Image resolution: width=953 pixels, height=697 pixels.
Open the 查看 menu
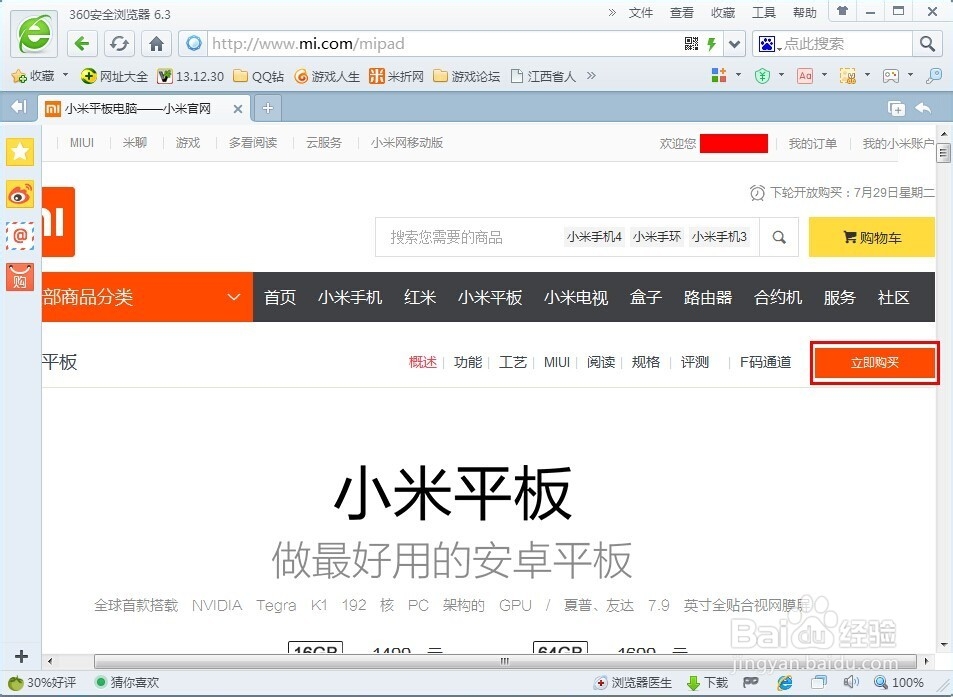(681, 13)
